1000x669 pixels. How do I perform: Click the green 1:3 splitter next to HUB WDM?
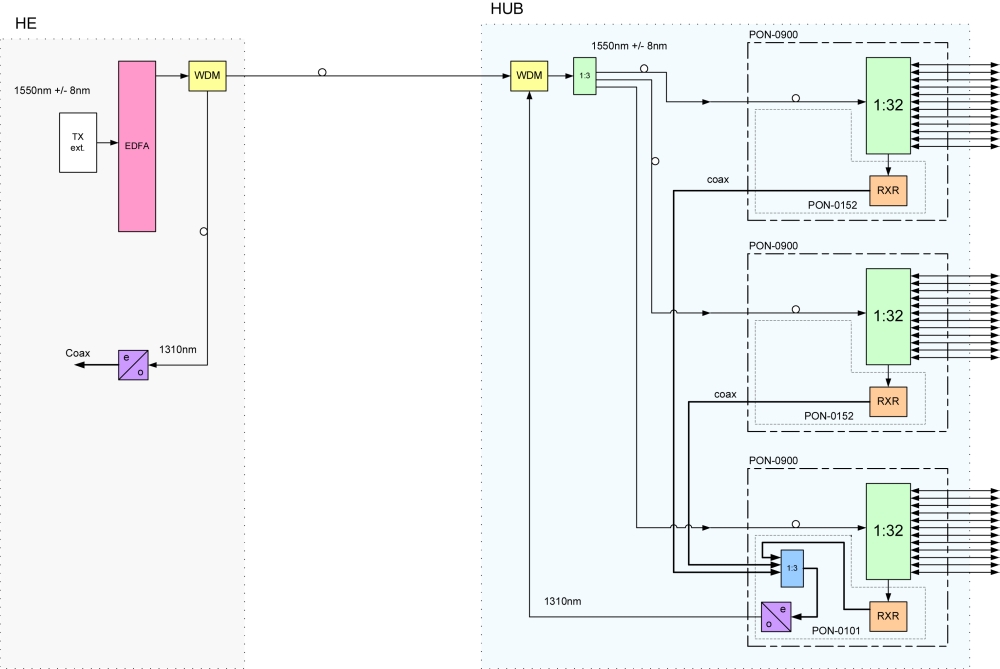pyautogui.click(x=585, y=76)
